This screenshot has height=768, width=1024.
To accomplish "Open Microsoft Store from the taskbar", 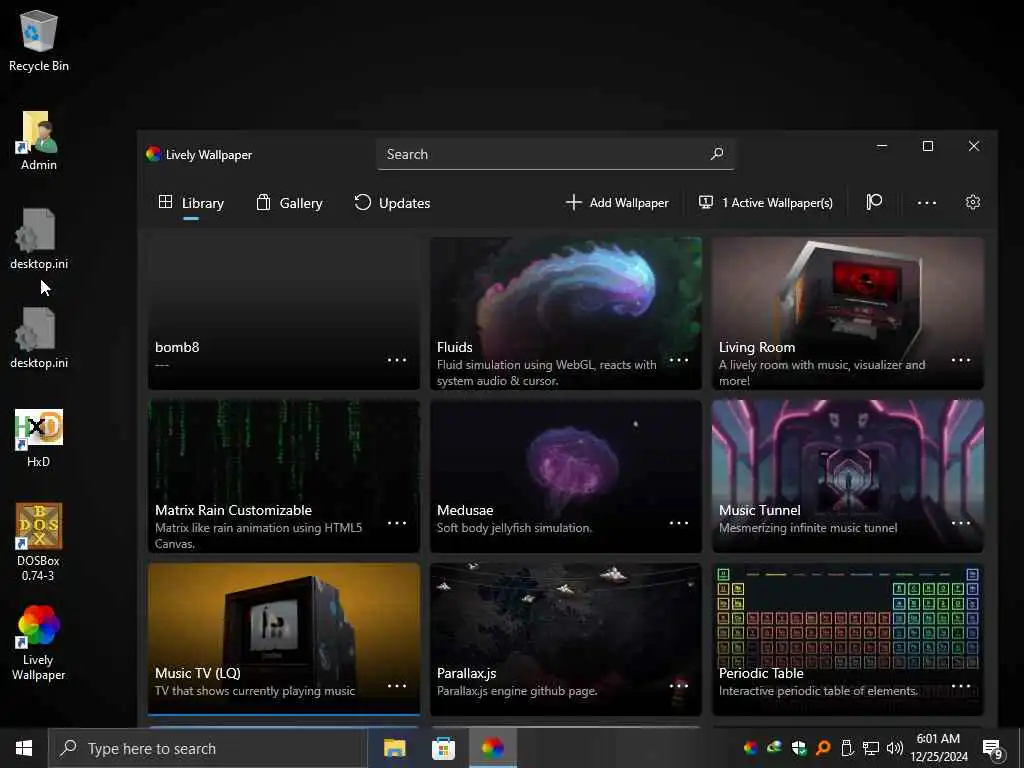I will point(443,748).
